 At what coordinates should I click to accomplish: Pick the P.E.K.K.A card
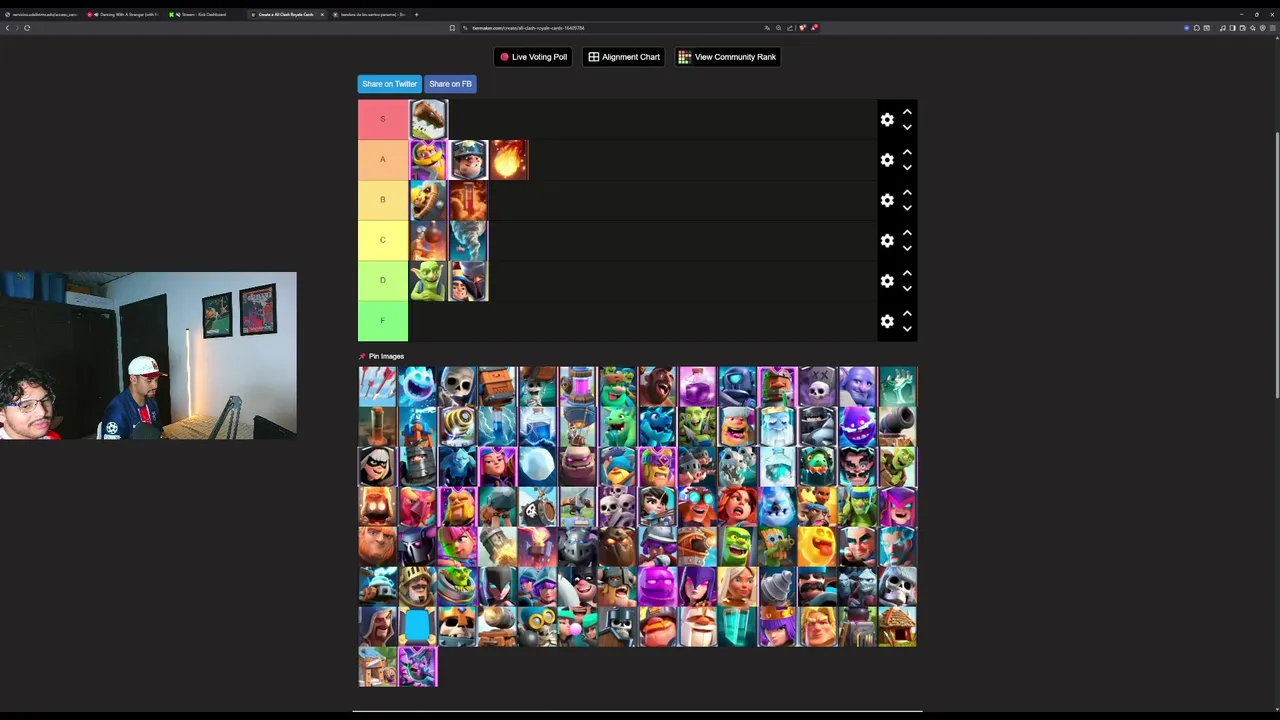click(x=418, y=546)
